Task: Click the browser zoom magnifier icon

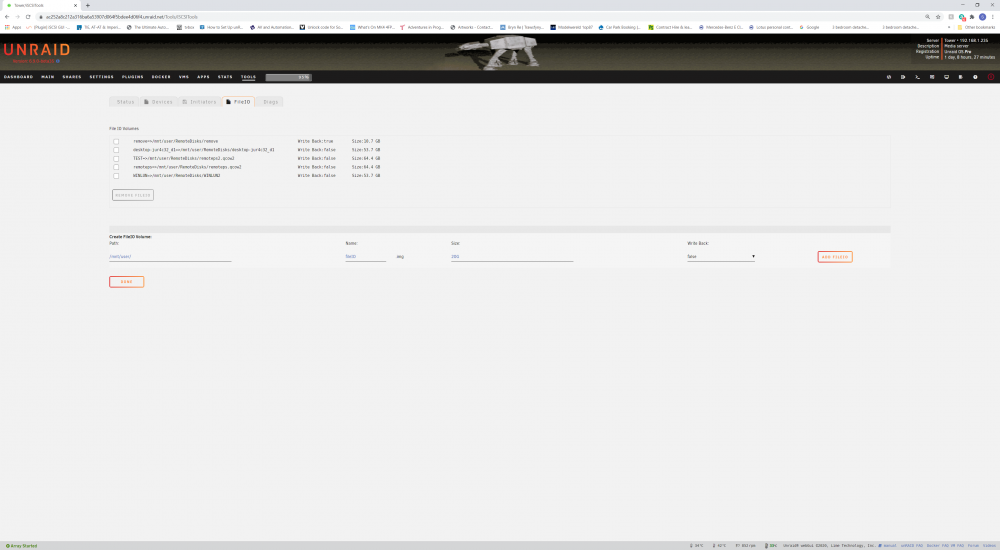Action: point(927,17)
